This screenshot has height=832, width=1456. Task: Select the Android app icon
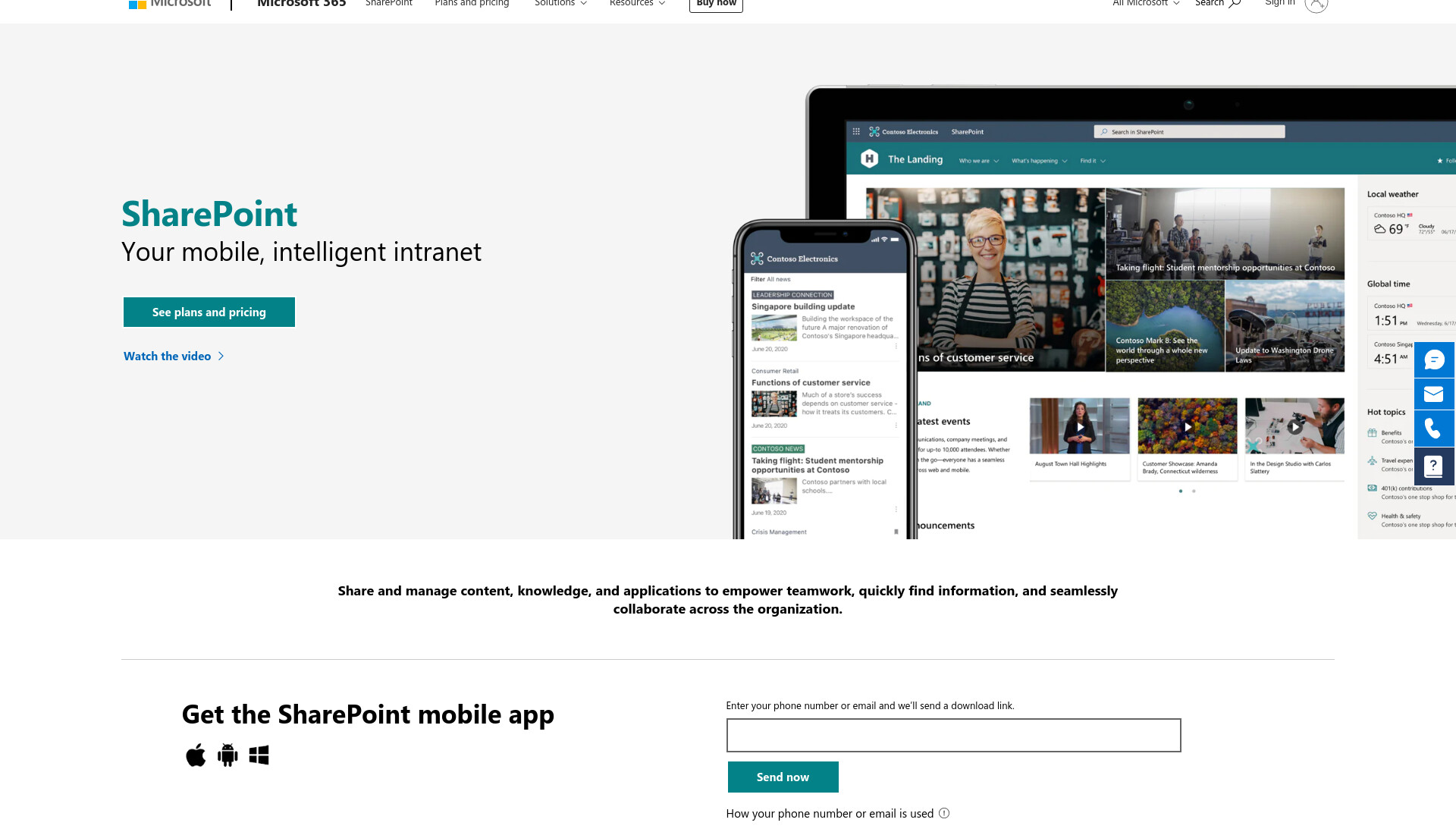[227, 755]
